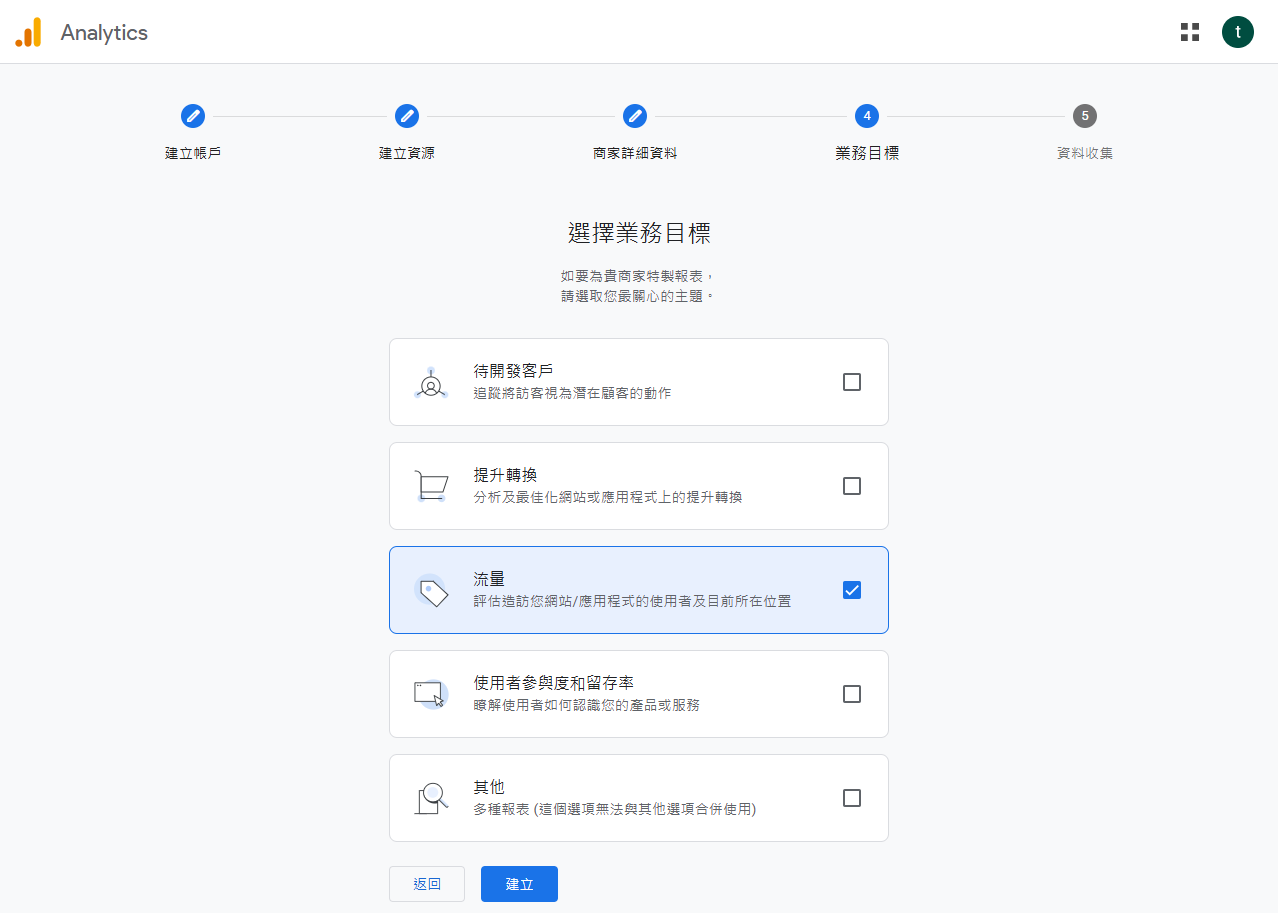Check the 提升轉換 option
The image size is (1278, 913).
point(851,486)
